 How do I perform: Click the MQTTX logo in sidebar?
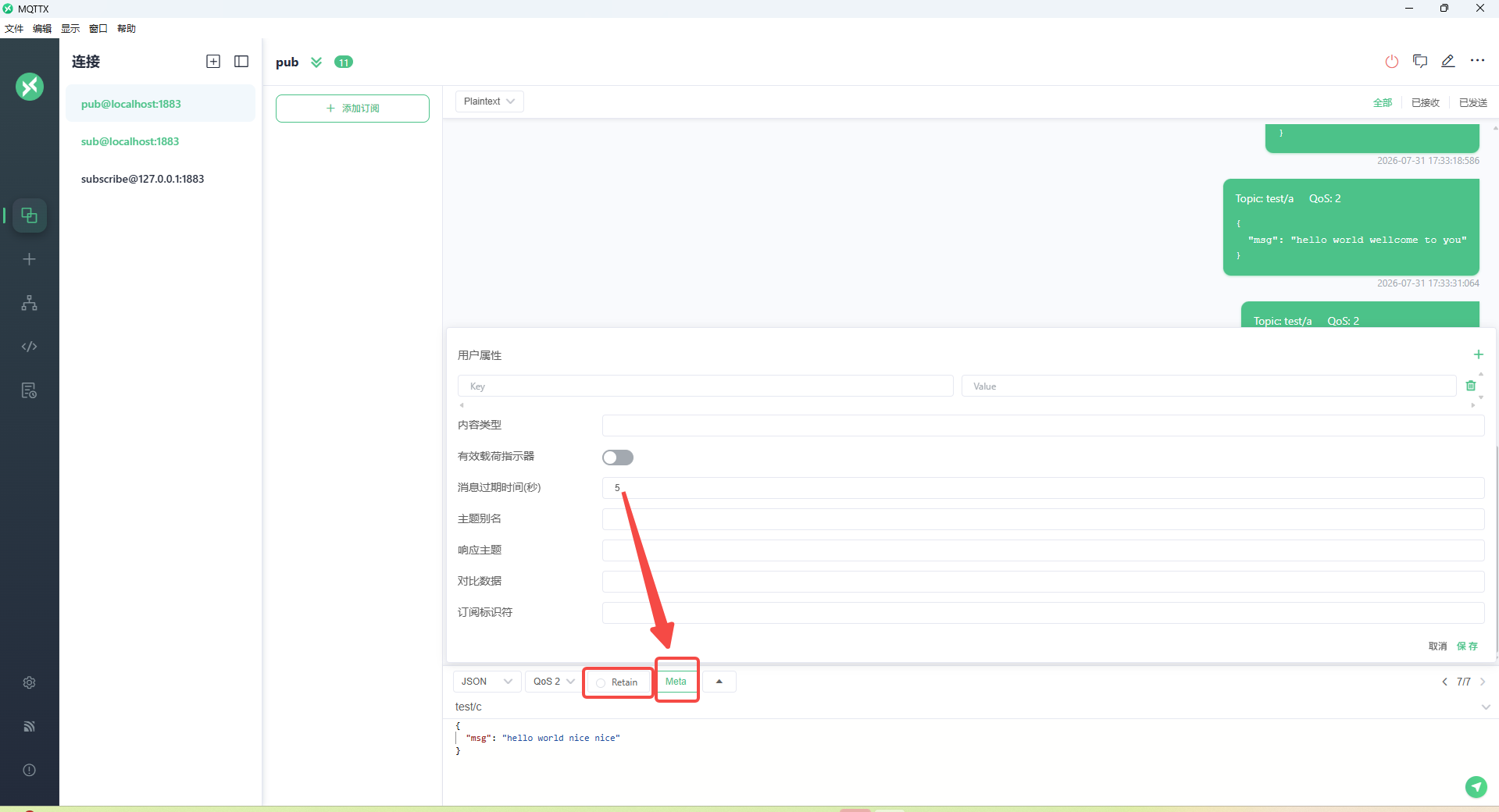[30, 87]
